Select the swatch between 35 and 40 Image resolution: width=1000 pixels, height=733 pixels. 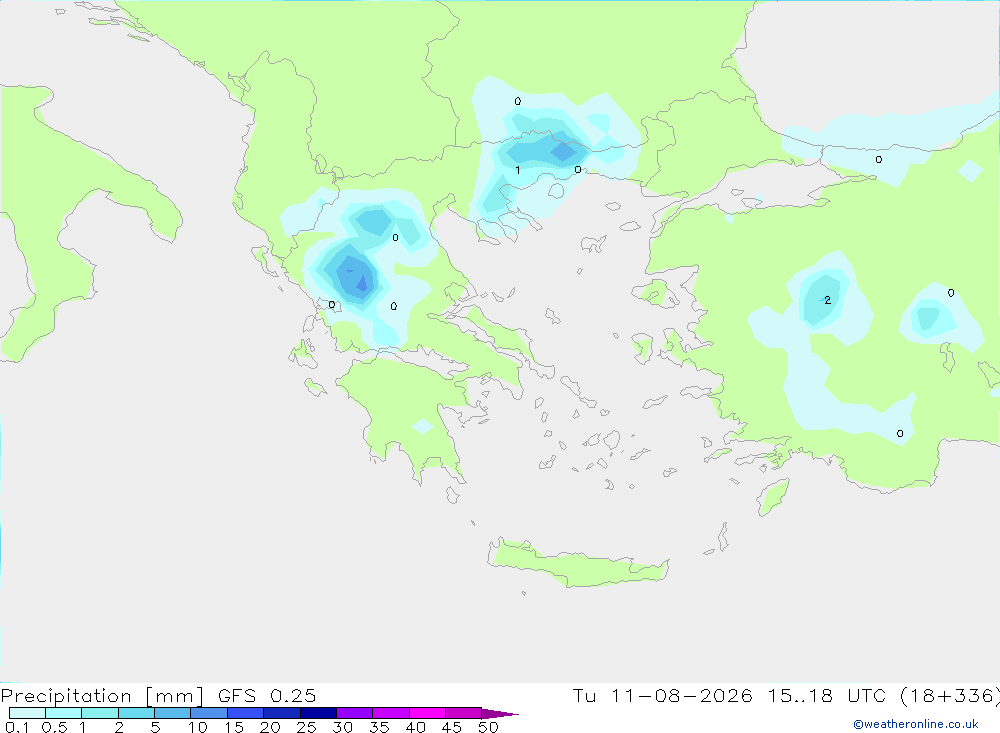point(391,713)
